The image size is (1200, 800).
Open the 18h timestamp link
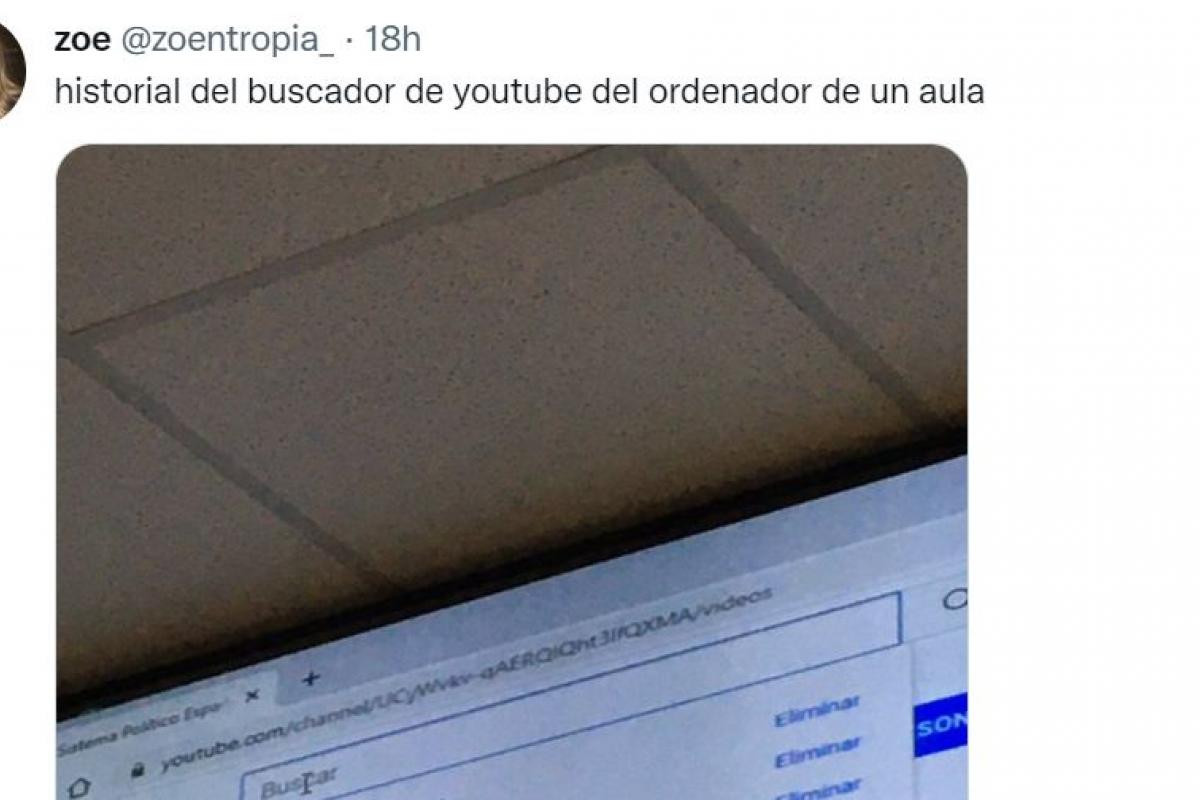392,39
